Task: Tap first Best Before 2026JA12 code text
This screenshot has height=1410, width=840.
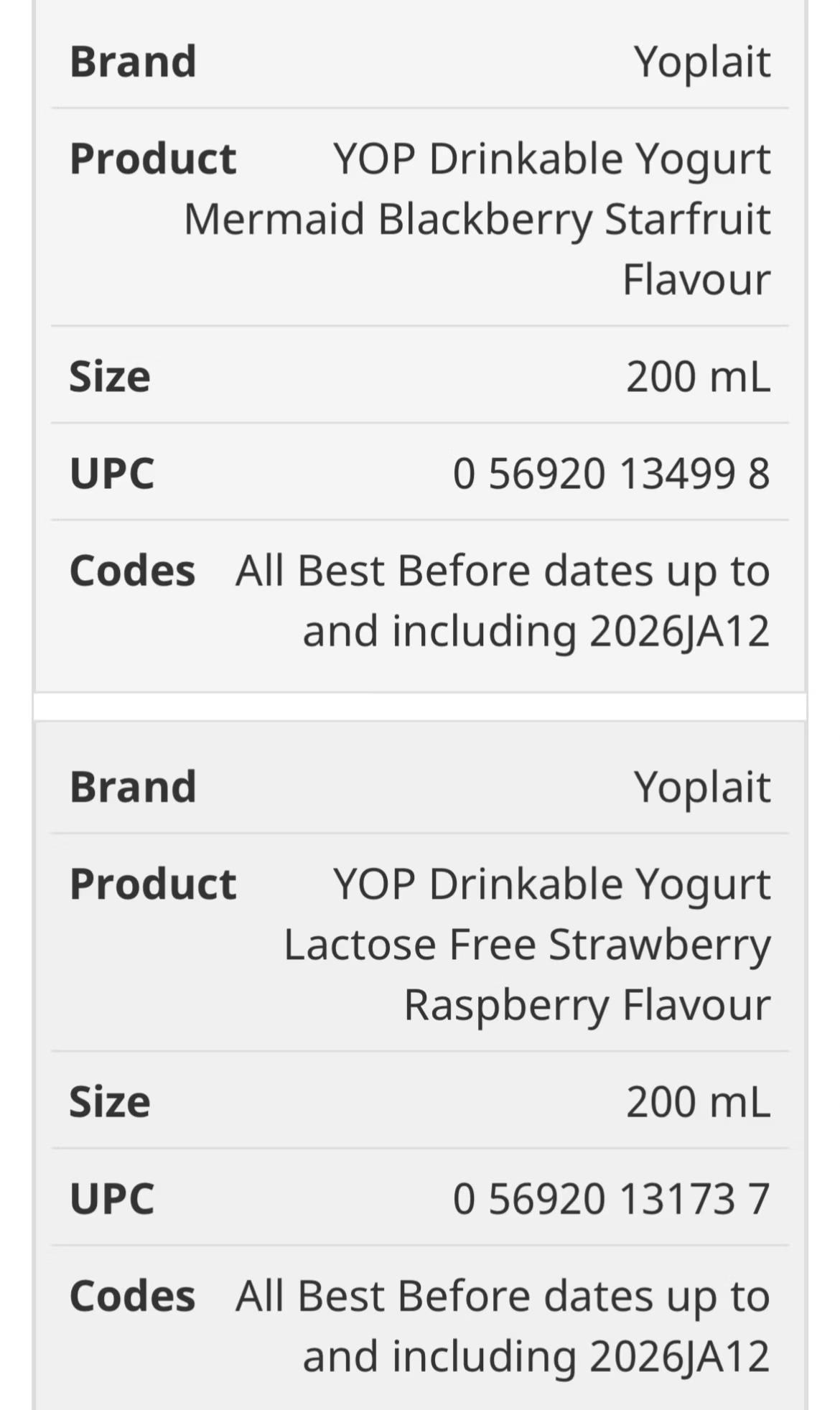Action: point(503,601)
